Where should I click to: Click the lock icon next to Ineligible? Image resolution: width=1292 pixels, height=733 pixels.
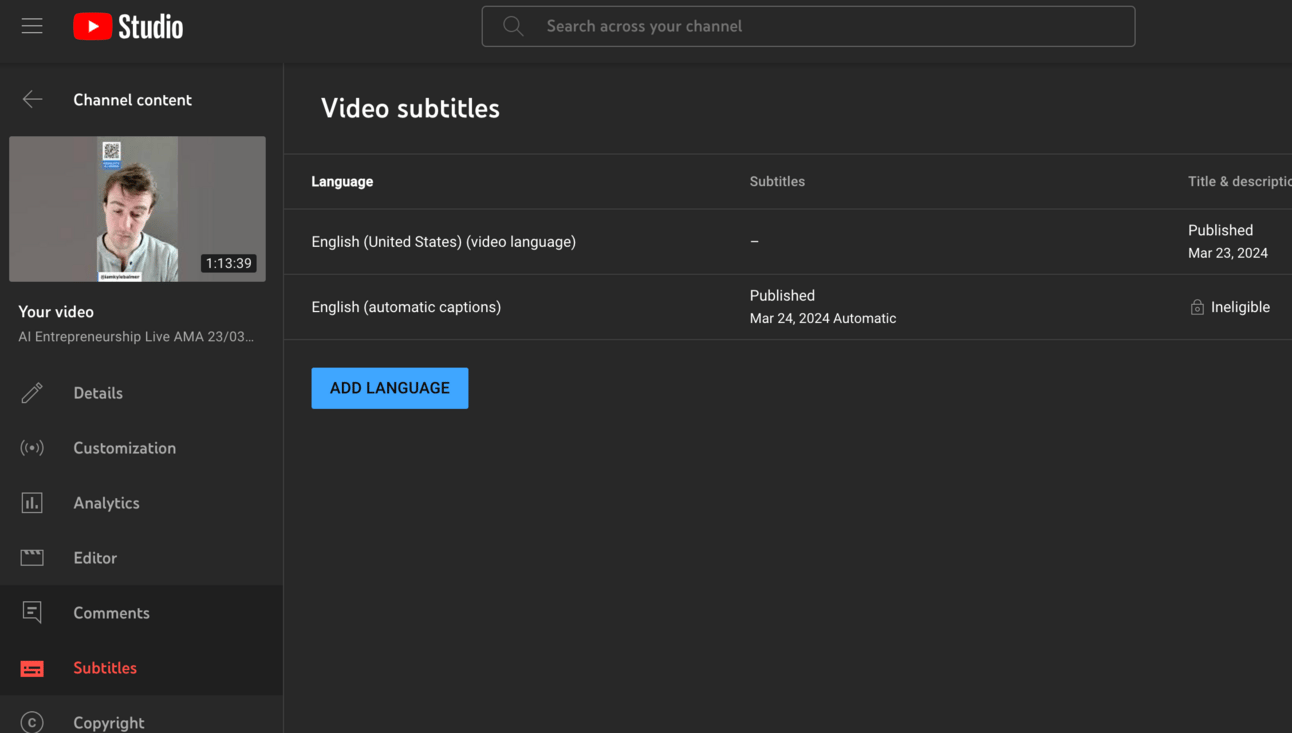(1197, 307)
